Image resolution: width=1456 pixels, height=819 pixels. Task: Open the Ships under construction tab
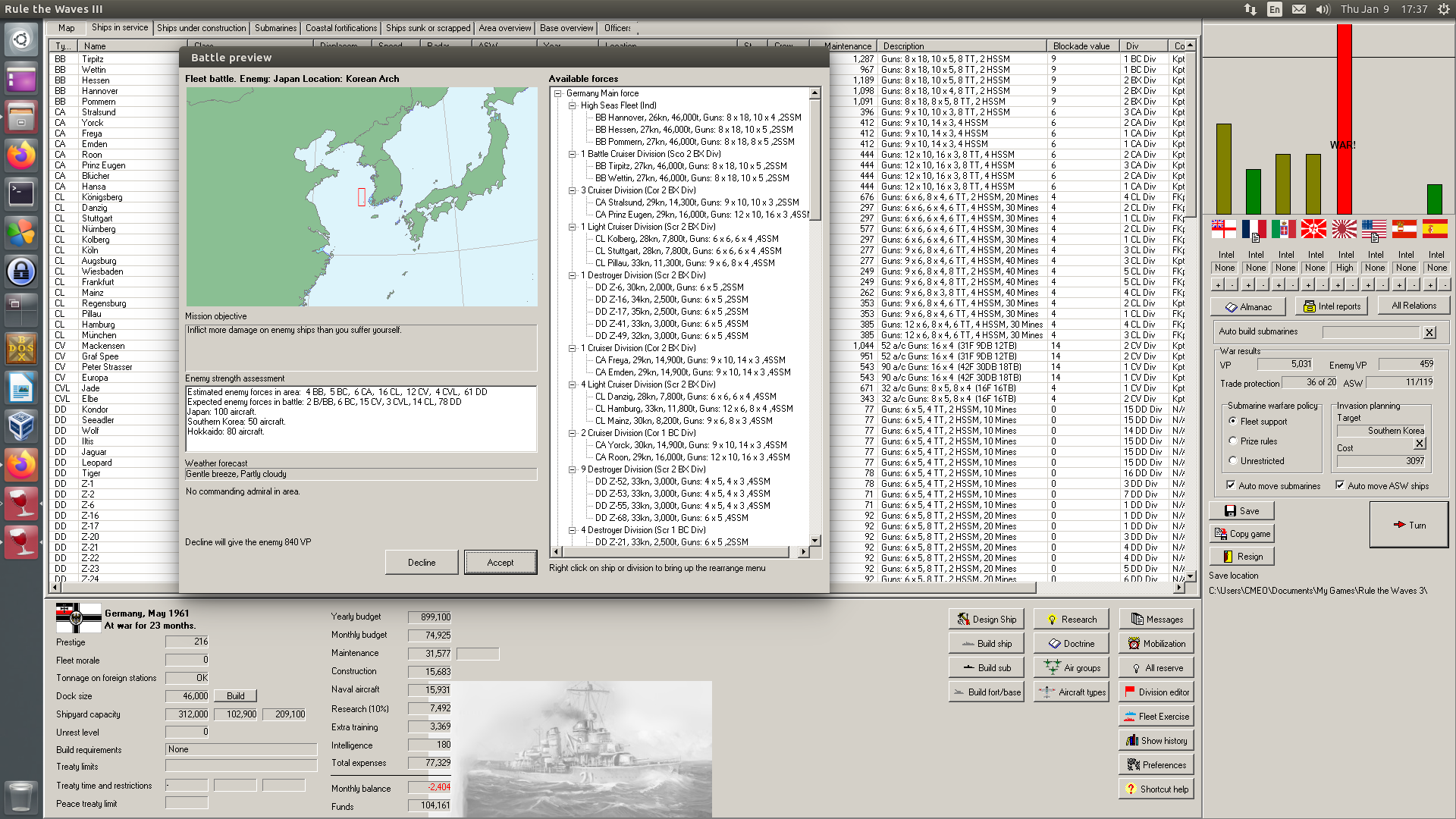[x=202, y=28]
